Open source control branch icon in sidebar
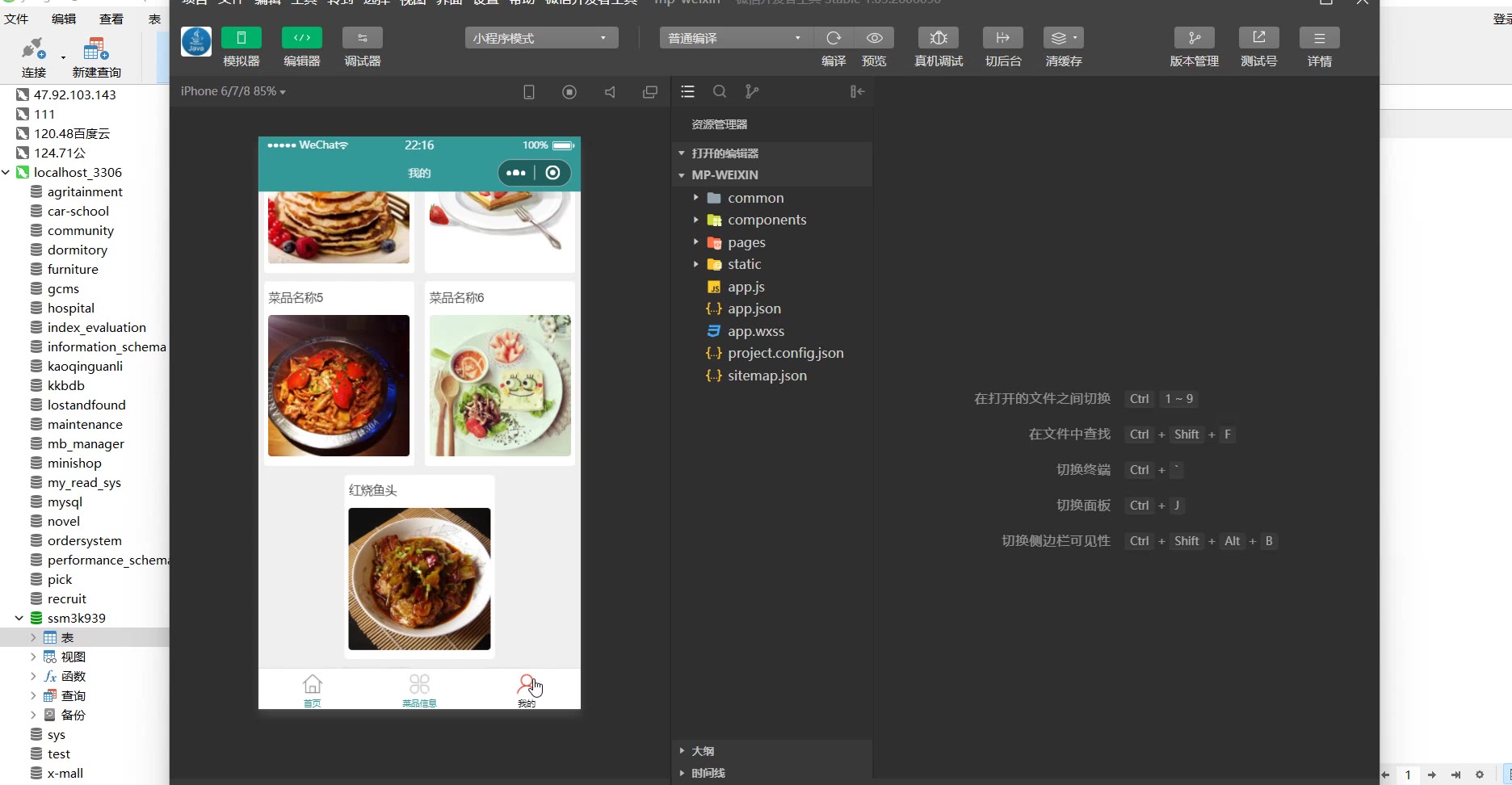The height and width of the screenshot is (785, 1512). coord(752,92)
